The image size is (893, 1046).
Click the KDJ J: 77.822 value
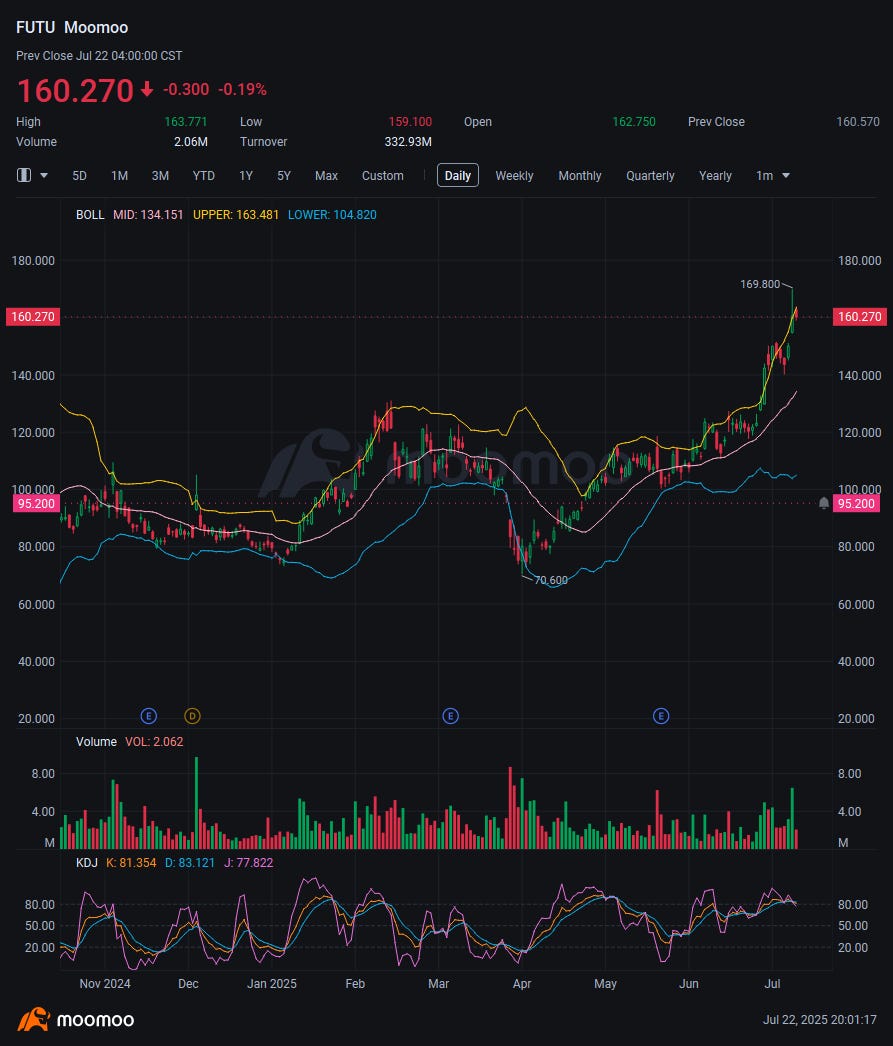pyautogui.click(x=248, y=863)
